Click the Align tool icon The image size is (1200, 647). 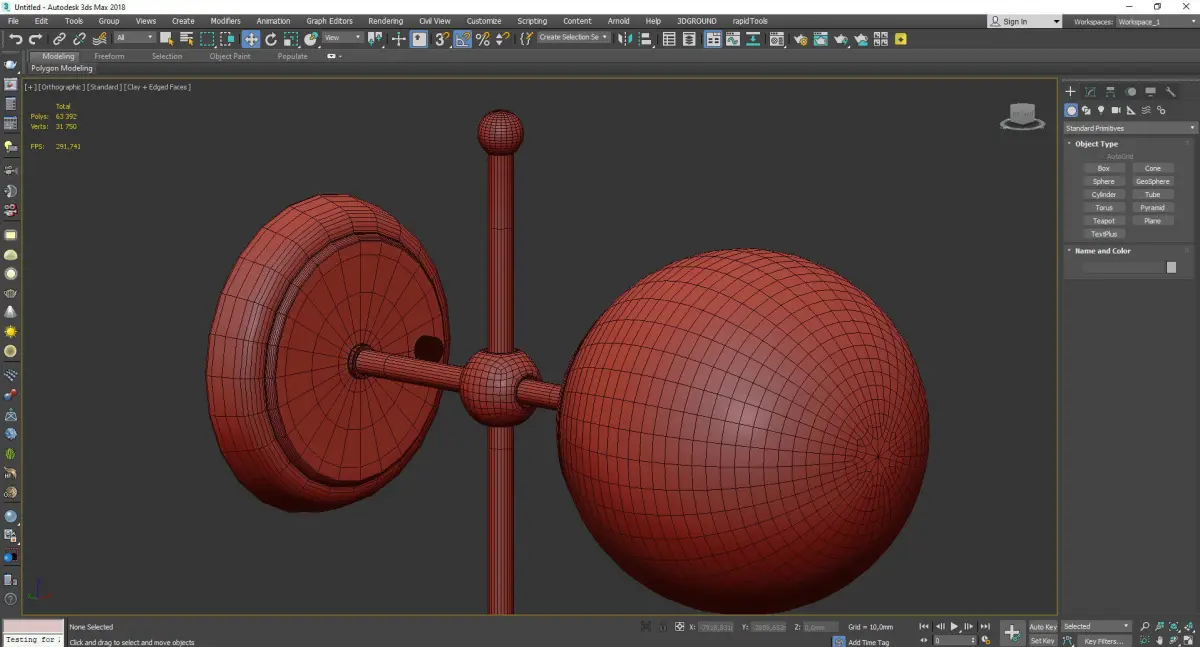coord(646,38)
